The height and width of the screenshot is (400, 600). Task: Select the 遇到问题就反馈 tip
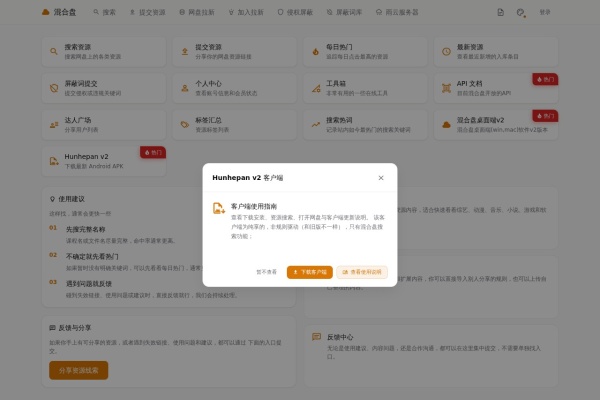(x=89, y=284)
